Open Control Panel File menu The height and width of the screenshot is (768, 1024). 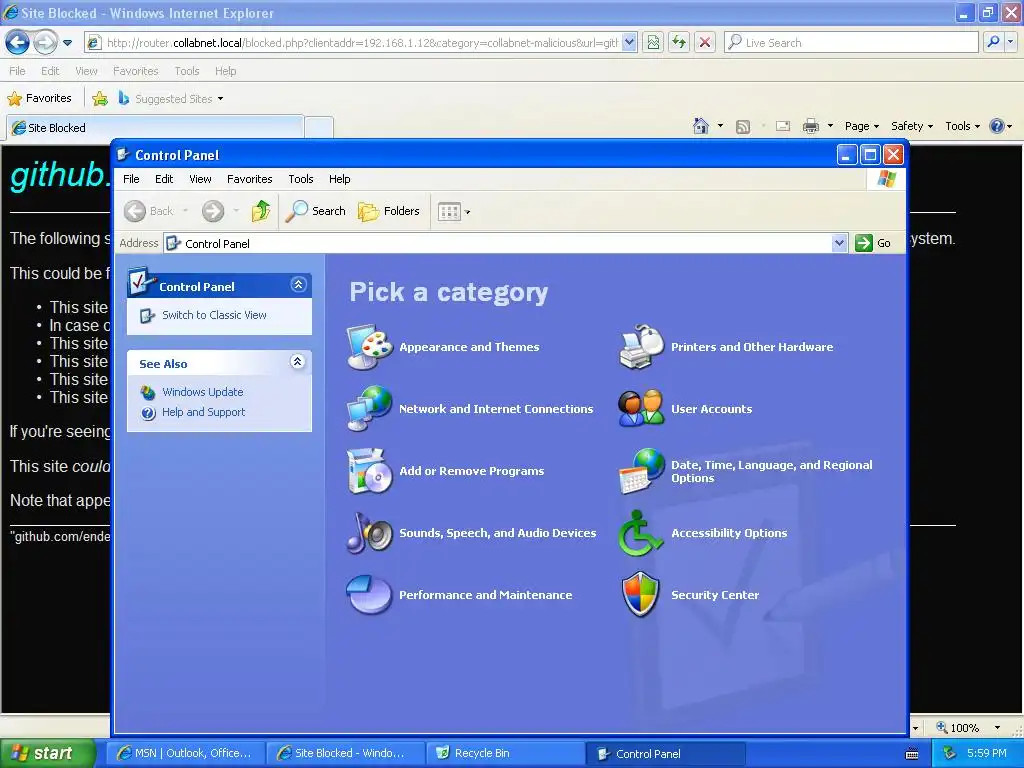pyautogui.click(x=131, y=179)
